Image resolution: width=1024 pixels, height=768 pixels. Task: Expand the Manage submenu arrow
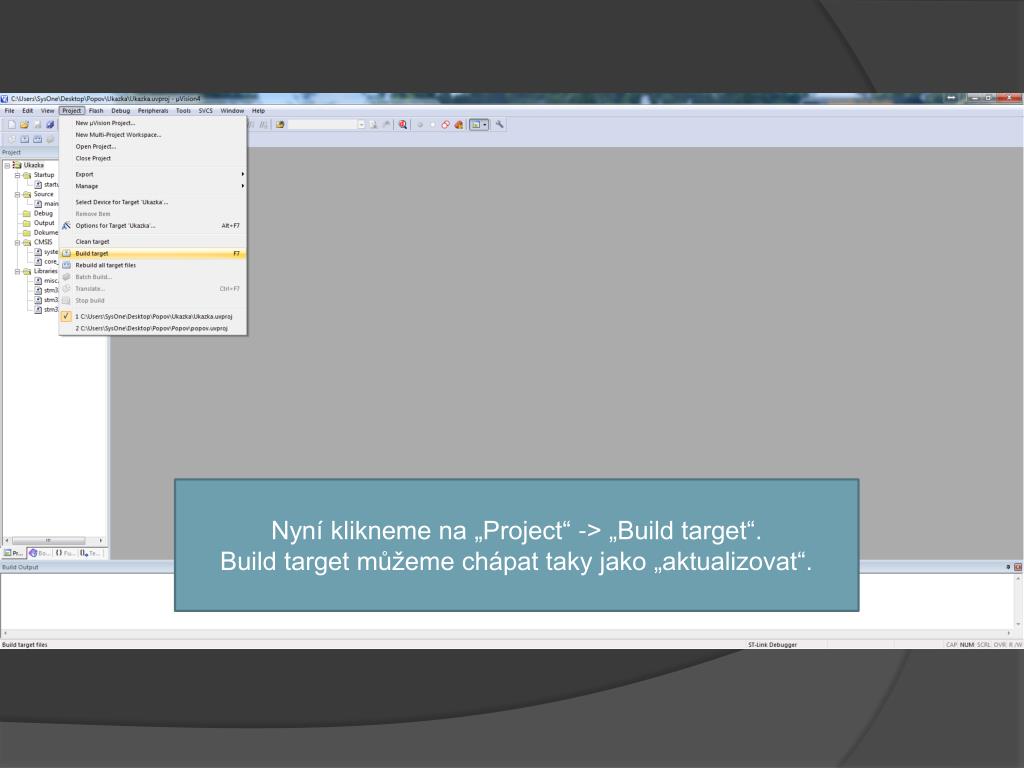(x=243, y=186)
